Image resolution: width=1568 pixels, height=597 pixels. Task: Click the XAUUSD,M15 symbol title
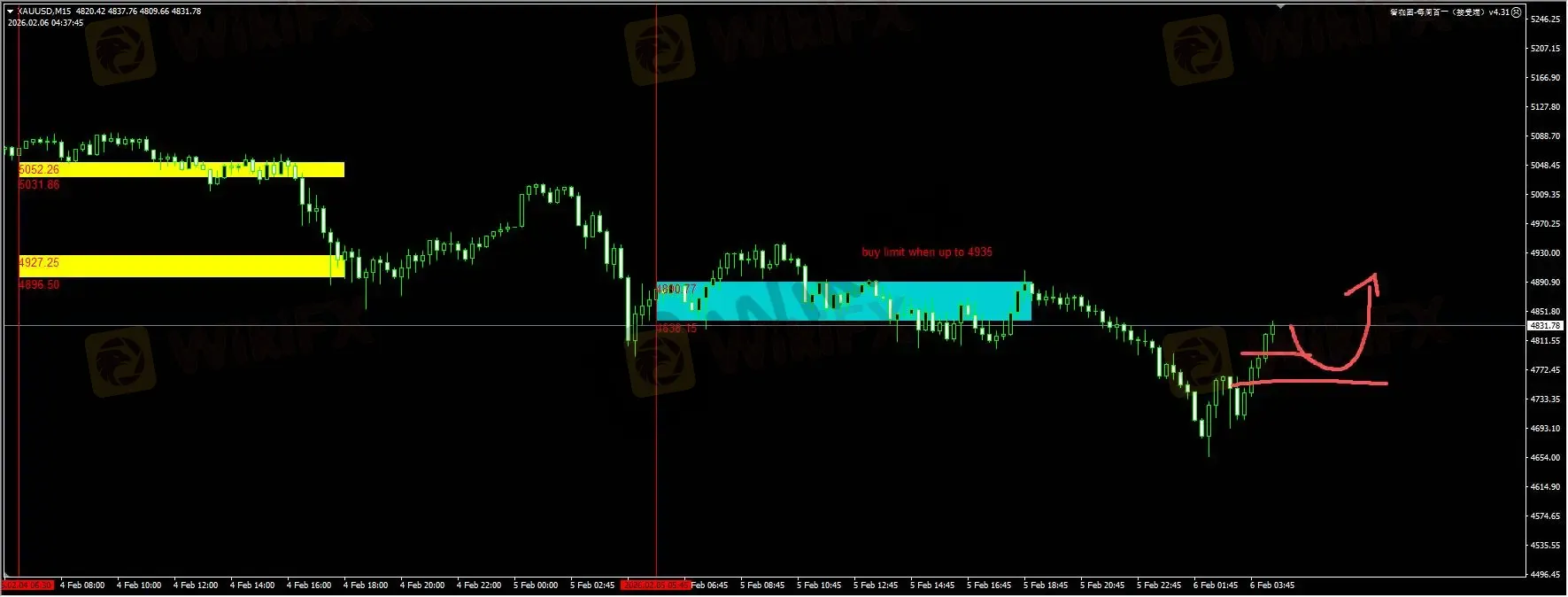tap(44, 12)
